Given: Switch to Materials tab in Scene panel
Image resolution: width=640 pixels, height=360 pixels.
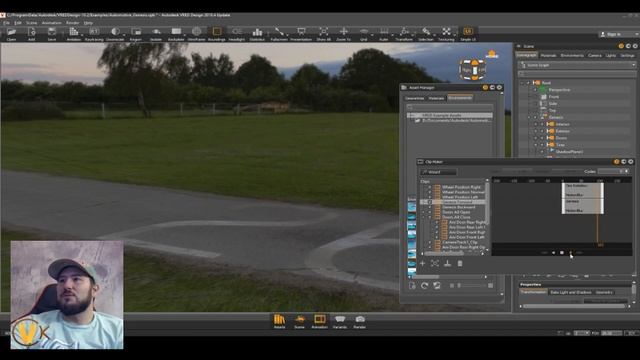Looking at the screenshot, I should [548, 55].
